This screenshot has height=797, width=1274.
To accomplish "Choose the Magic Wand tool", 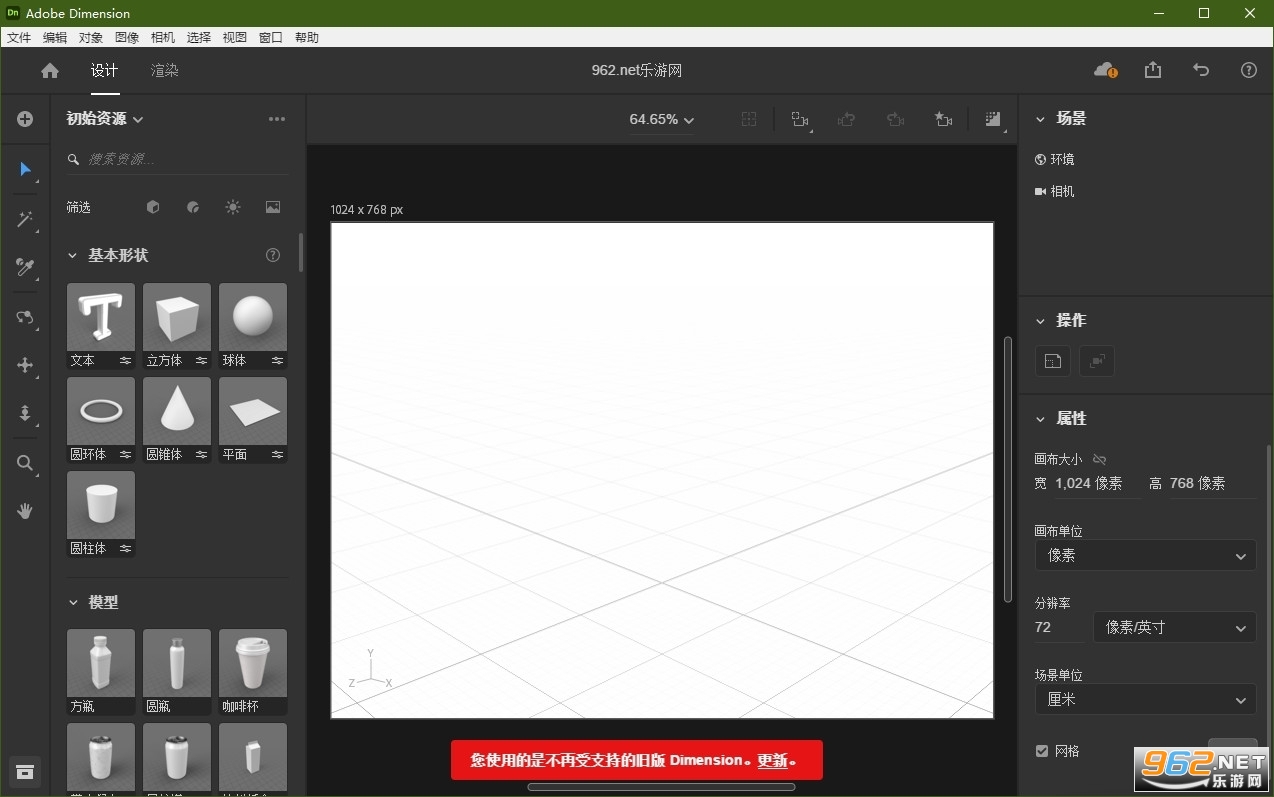I will pos(25,219).
